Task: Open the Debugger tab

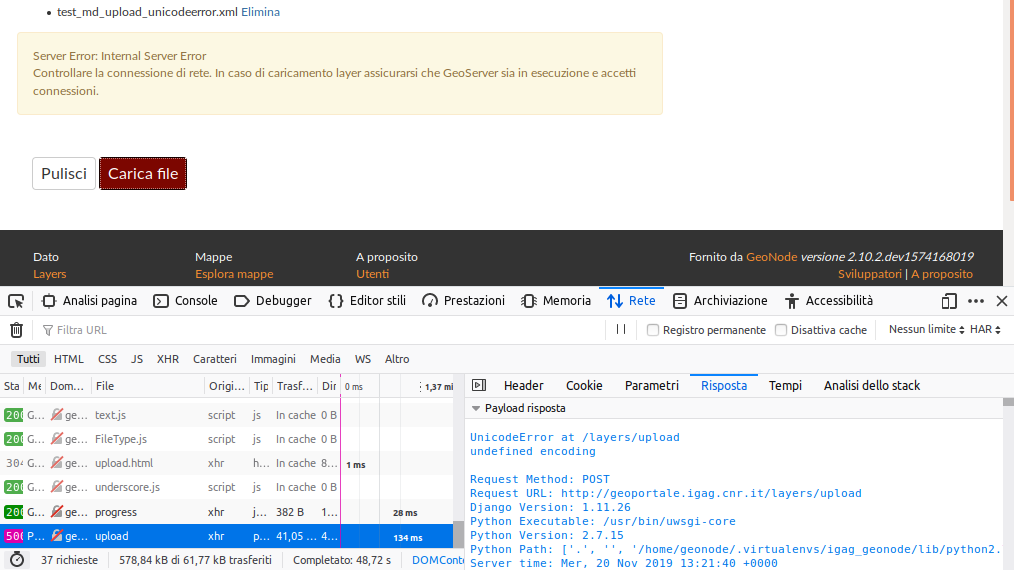Action: click(273, 301)
